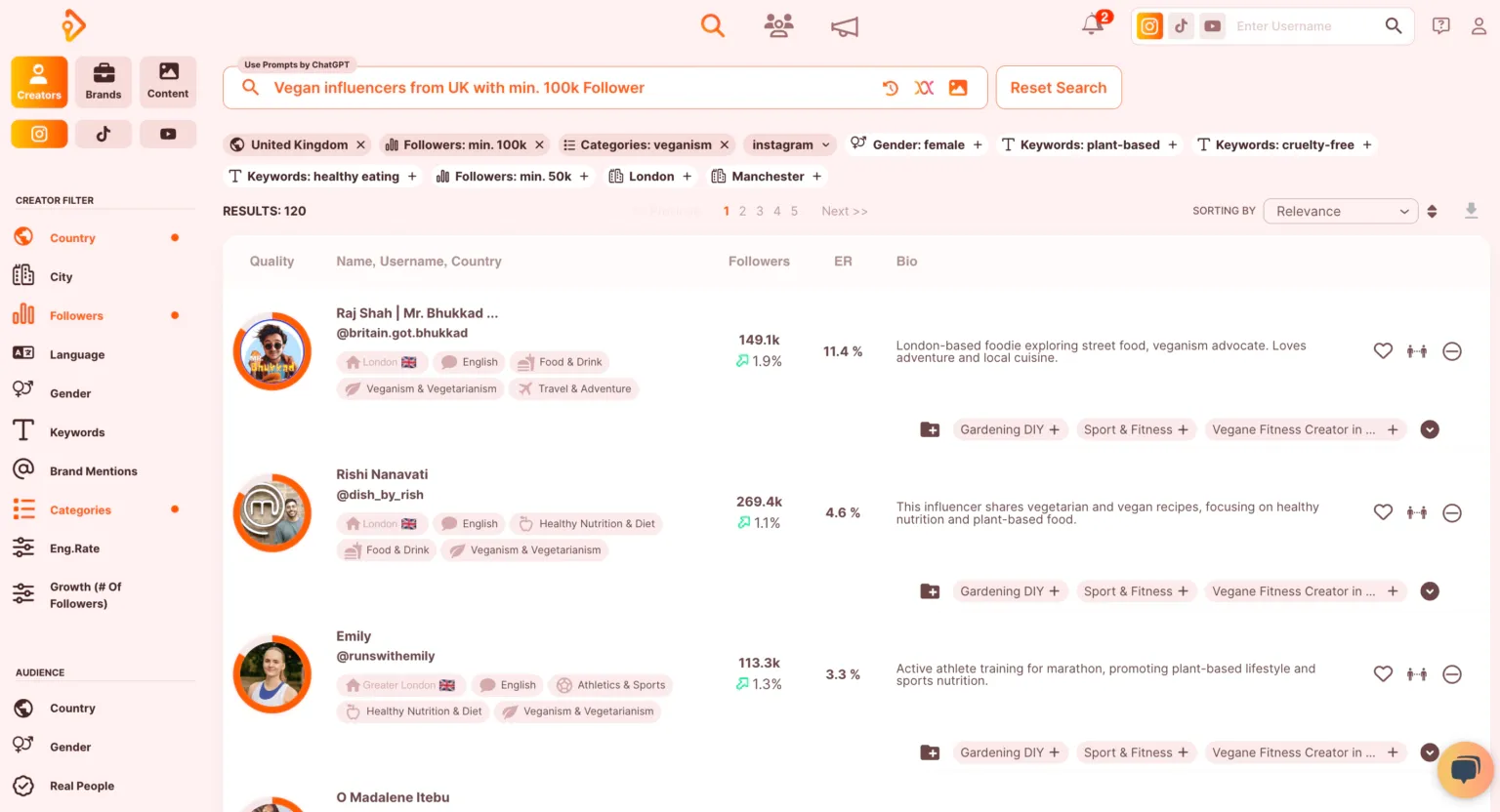The height and width of the screenshot is (812, 1500).
Task: Expand list options for Raj Shah row
Action: pyautogui.click(x=1430, y=429)
